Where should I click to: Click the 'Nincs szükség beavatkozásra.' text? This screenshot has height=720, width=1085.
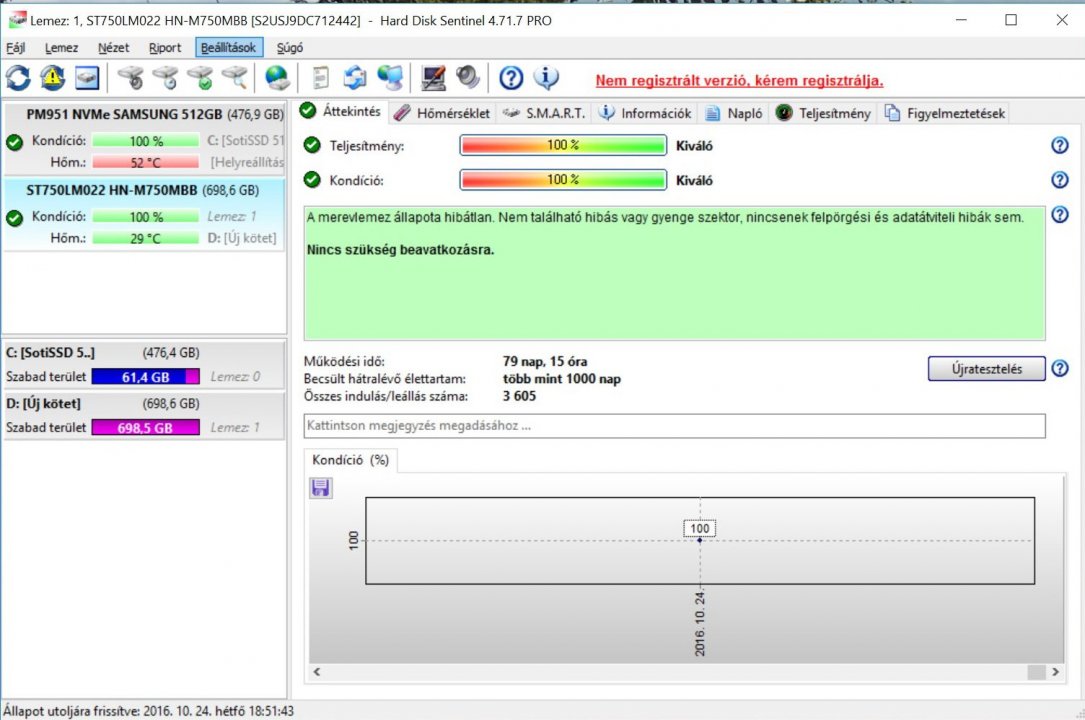[x=400, y=250]
